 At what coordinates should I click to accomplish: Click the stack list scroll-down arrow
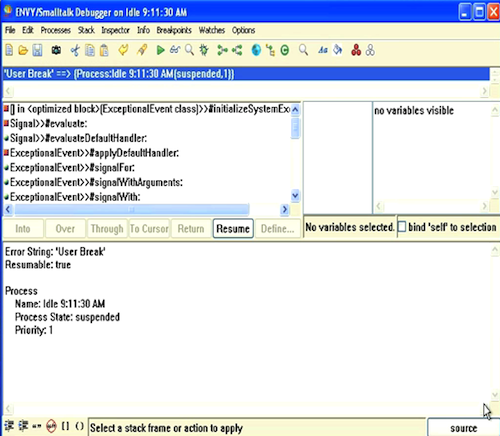(295, 196)
